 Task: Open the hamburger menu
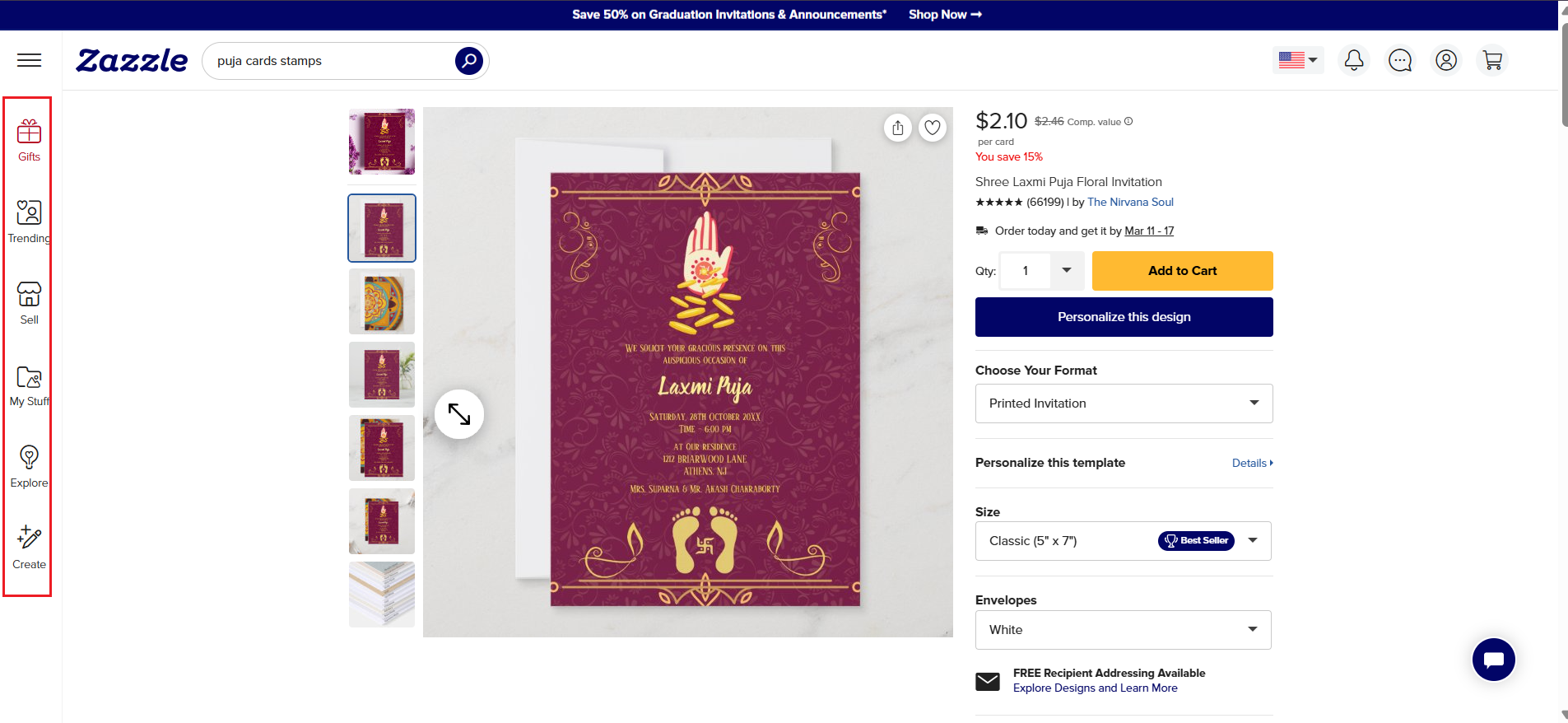point(30,60)
